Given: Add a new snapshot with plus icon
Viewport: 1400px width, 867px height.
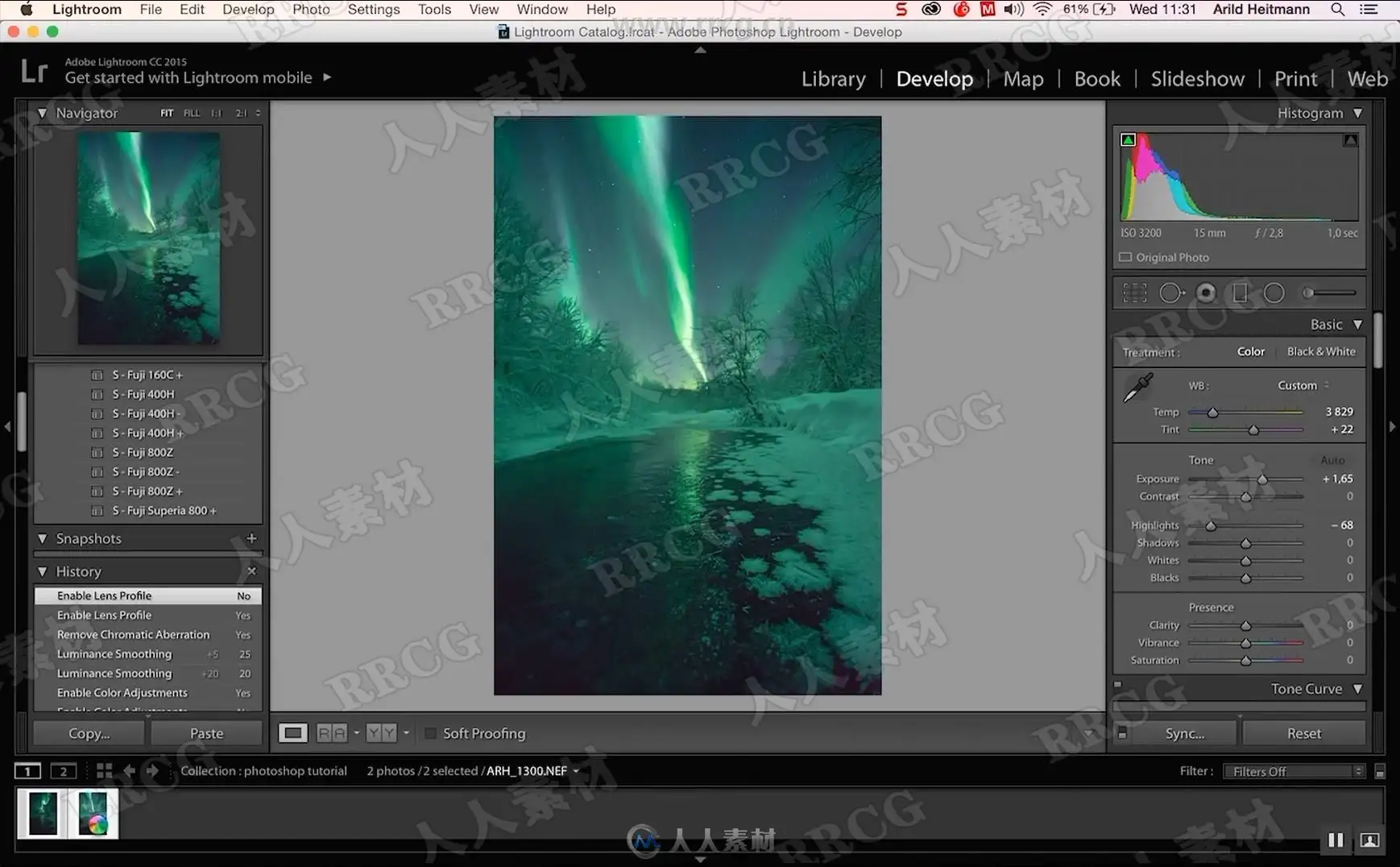Looking at the screenshot, I should click(x=251, y=538).
